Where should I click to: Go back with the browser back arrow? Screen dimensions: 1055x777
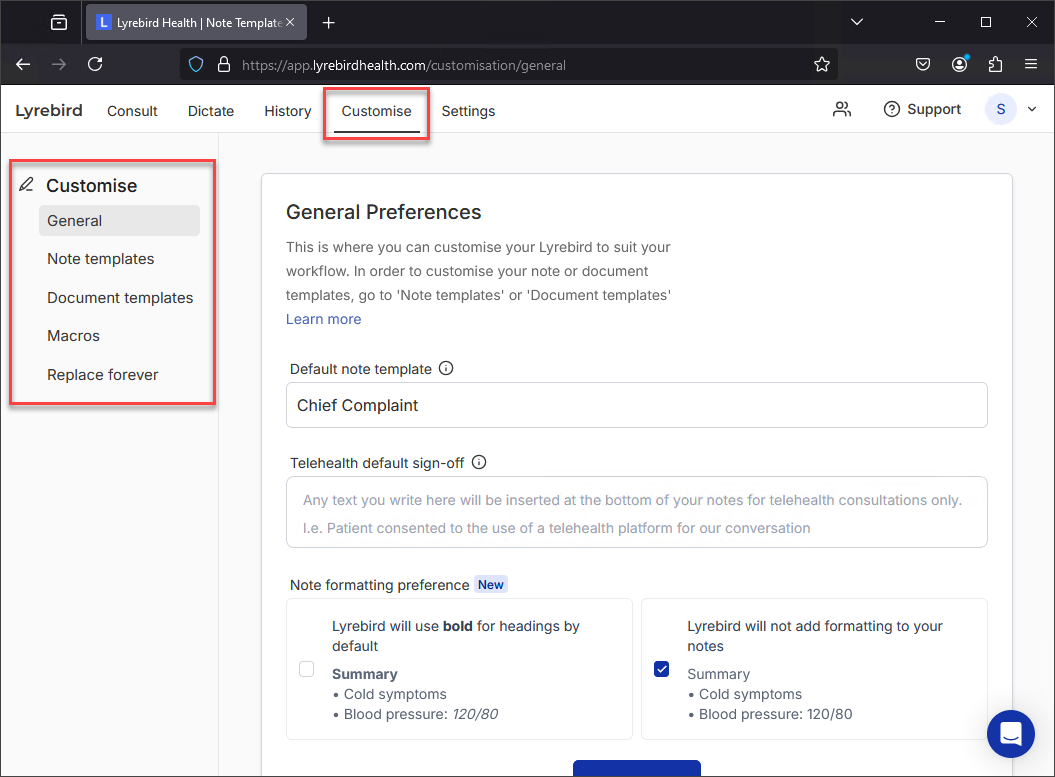[x=24, y=65]
